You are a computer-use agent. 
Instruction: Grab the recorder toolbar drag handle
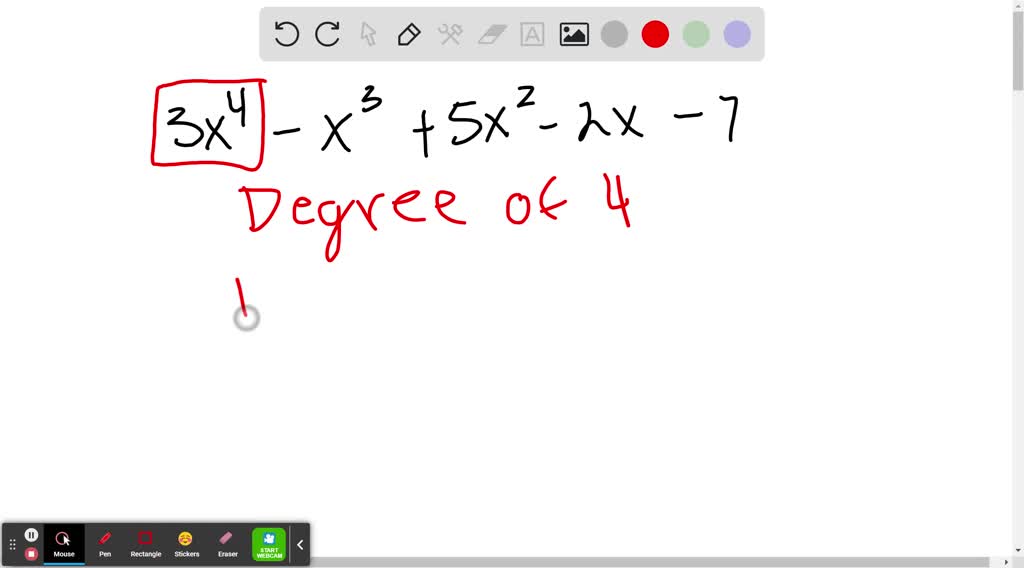tap(12, 544)
